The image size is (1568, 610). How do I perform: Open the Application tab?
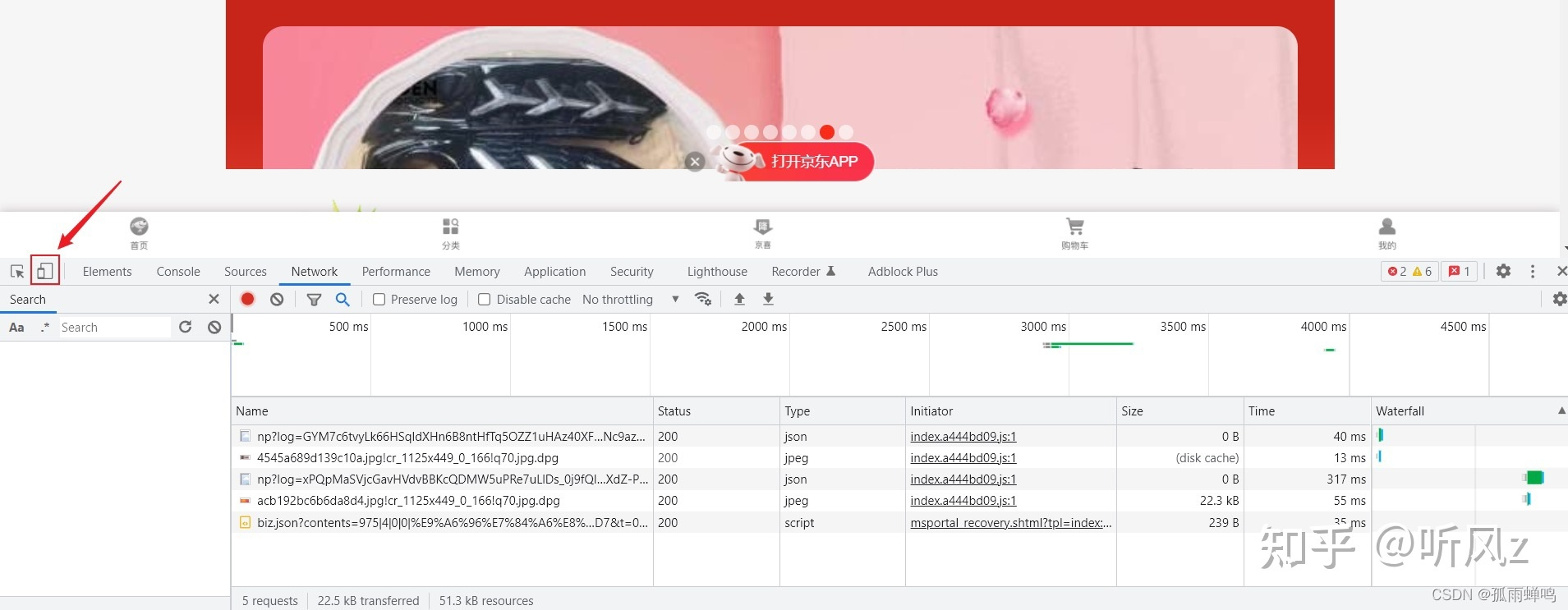point(555,271)
